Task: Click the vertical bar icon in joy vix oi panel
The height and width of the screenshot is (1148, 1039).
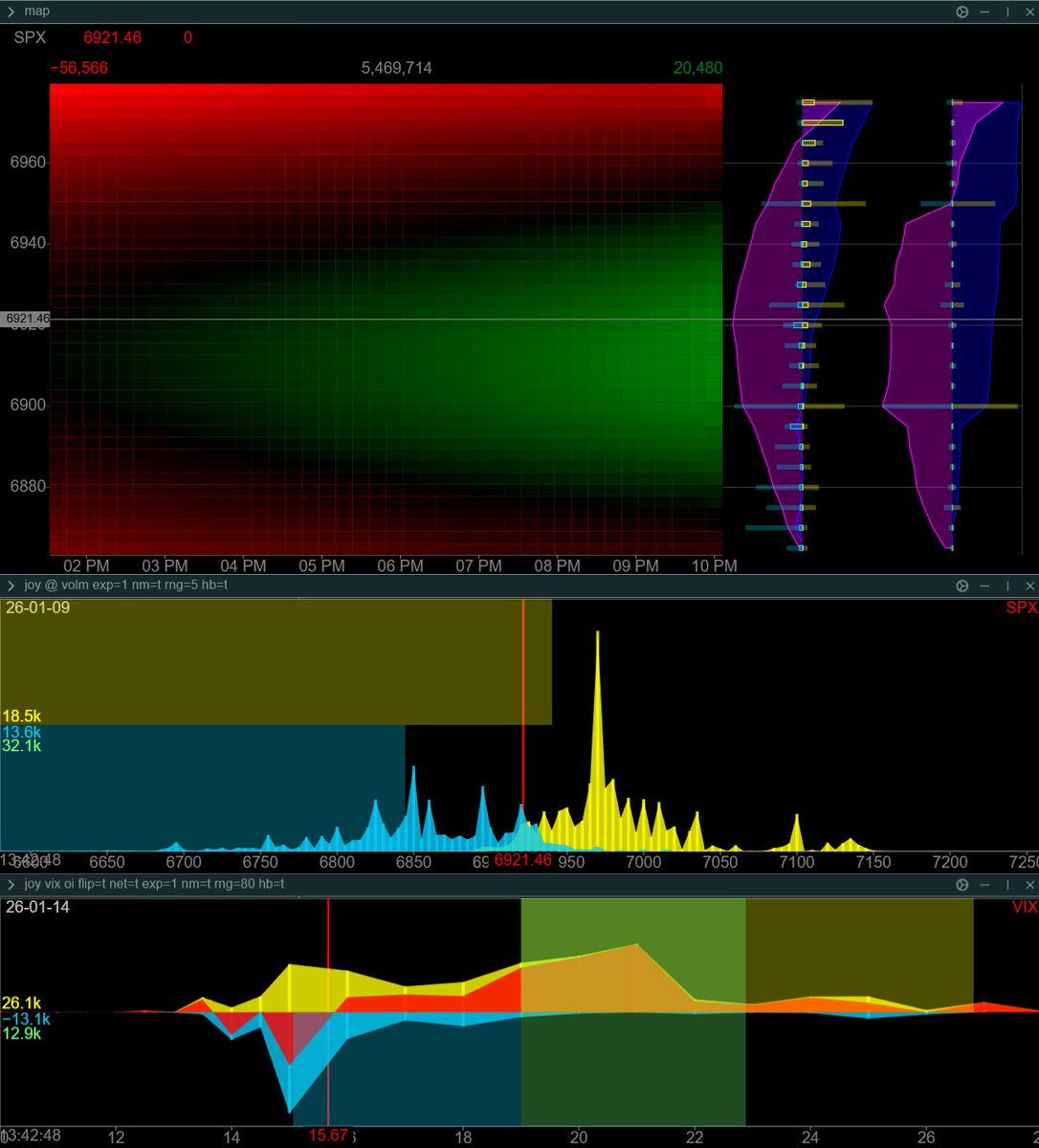Action: click(x=1007, y=885)
